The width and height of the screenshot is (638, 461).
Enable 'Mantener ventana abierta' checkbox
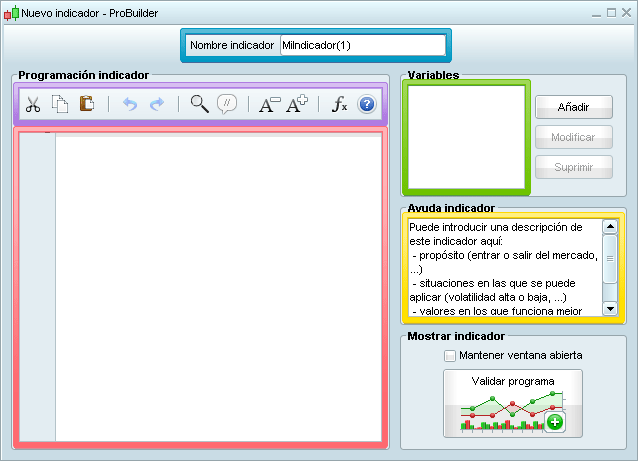coord(450,355)
